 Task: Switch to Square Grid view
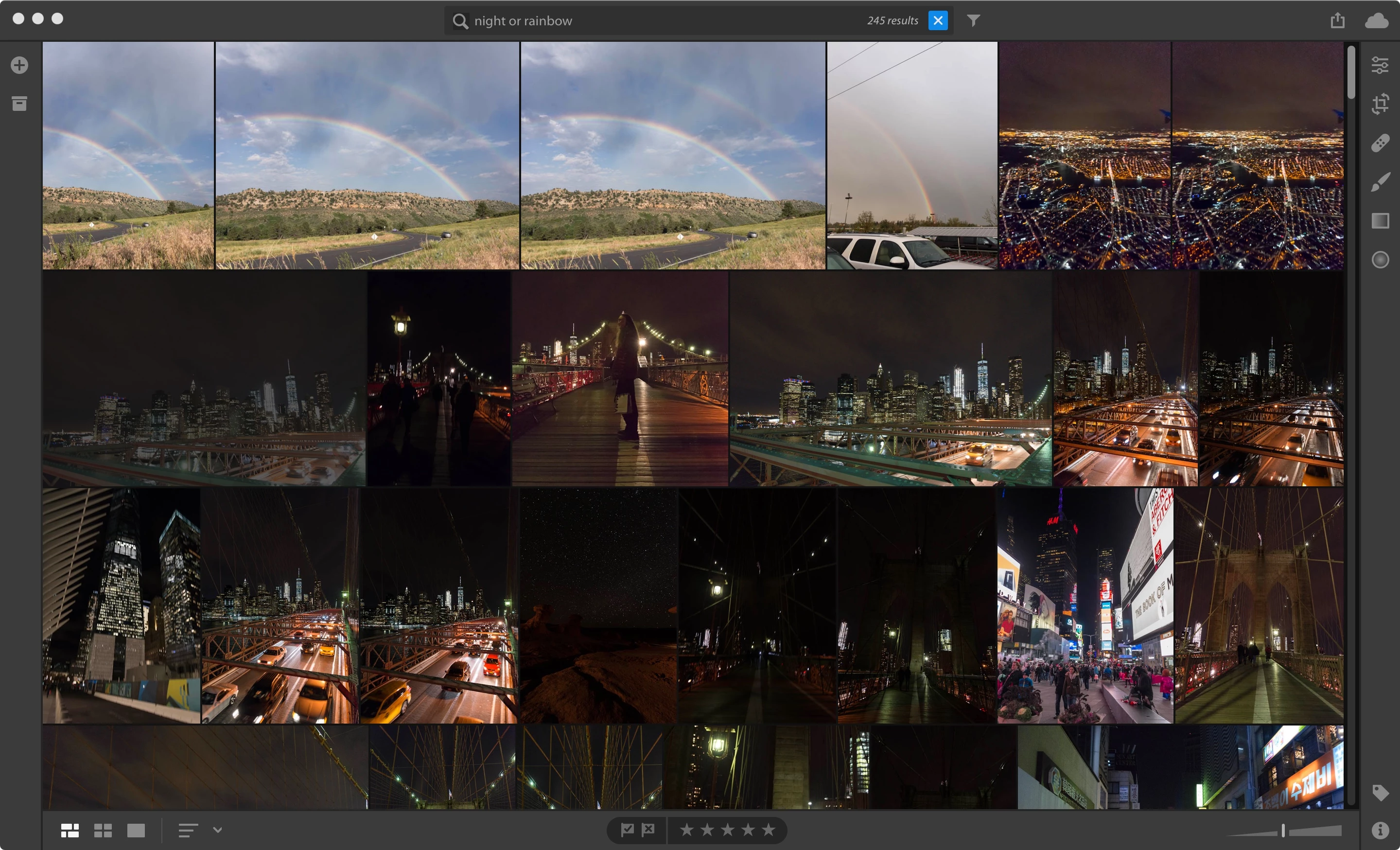click(x=103, y=831)
